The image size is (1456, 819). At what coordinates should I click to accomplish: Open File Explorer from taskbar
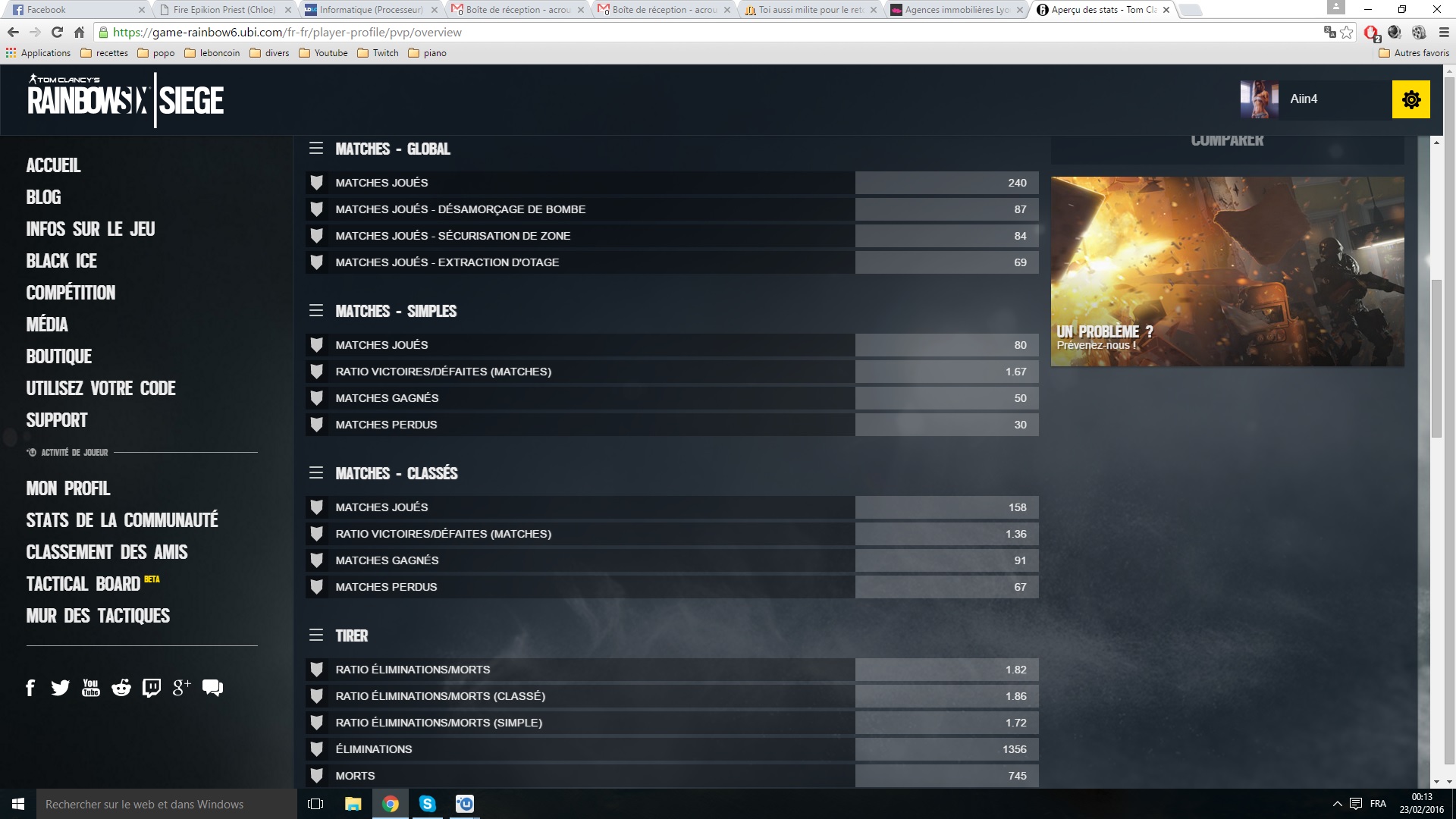(x=353, y=804)
